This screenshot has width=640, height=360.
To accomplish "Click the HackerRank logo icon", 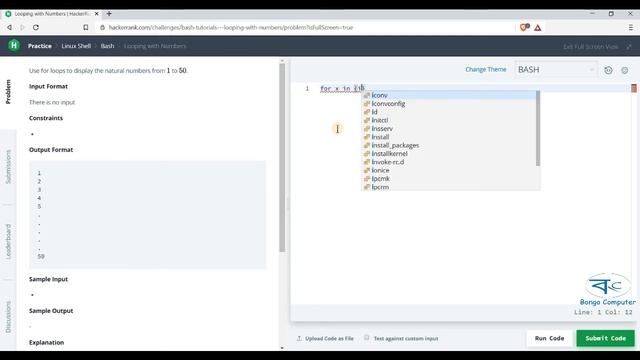I will (x=14, y=45).
